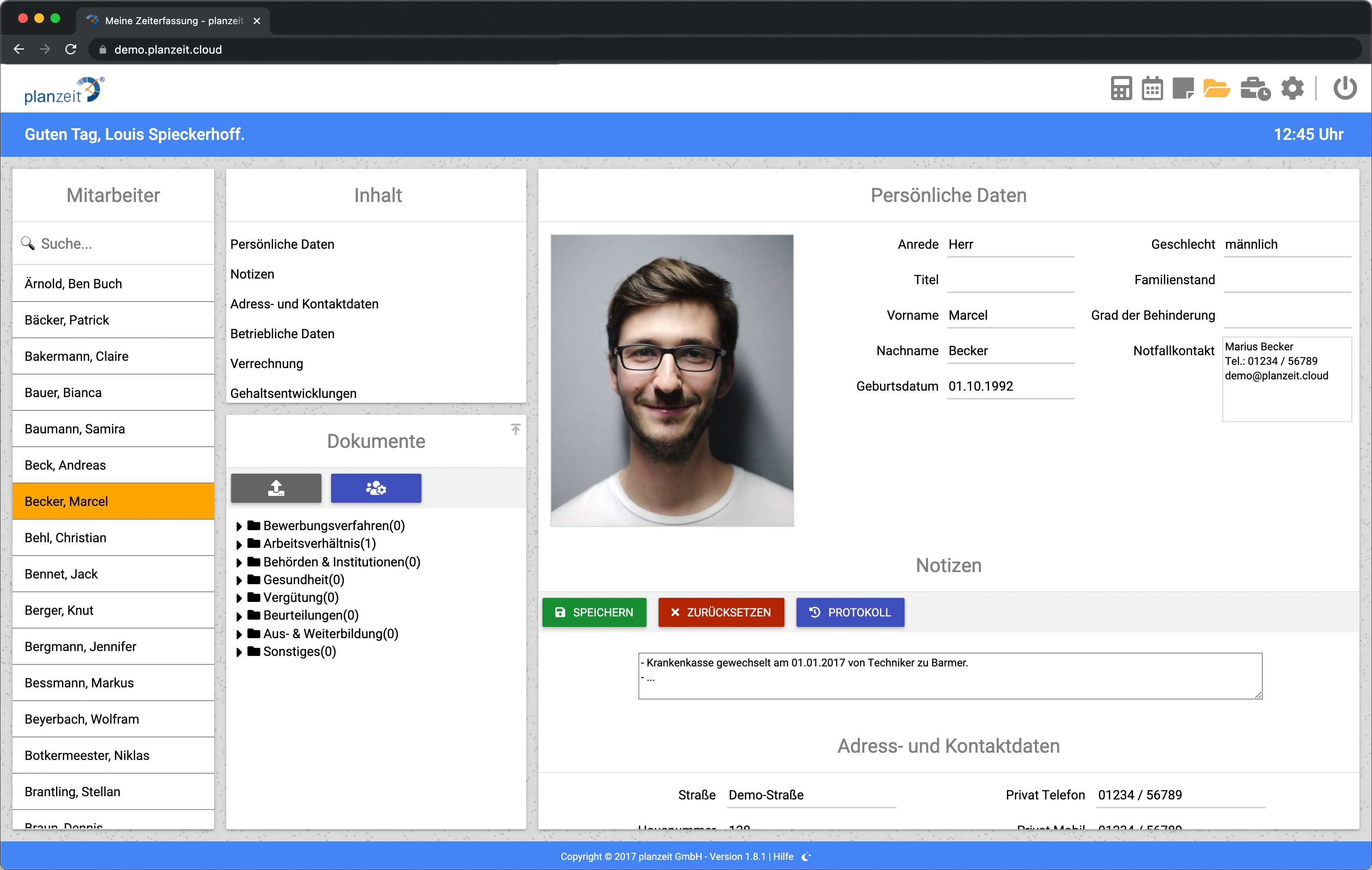Click the sticky note icon in header

click(x=1183, y=89)
